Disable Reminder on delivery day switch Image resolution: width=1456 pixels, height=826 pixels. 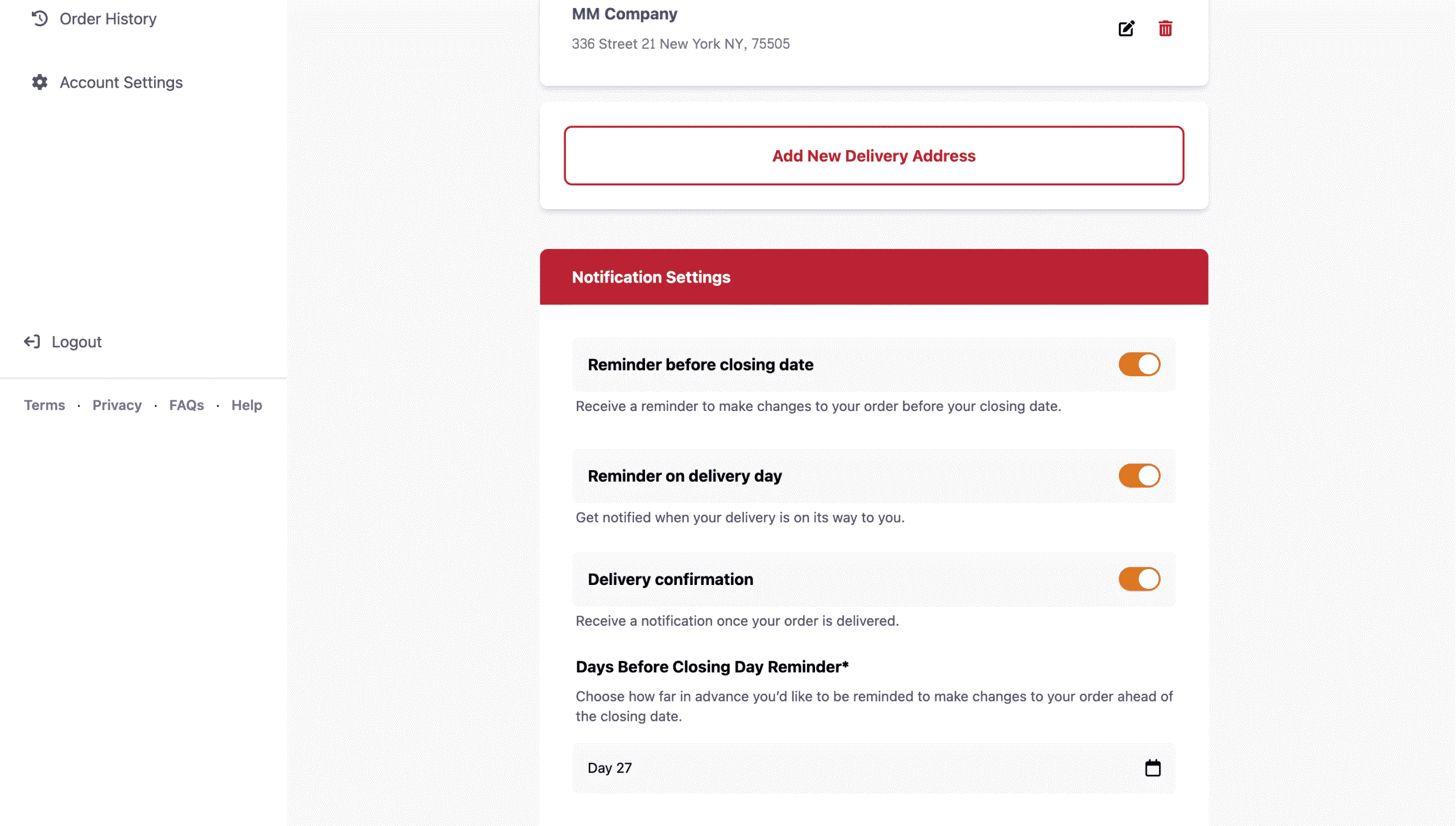(1139, 476)
